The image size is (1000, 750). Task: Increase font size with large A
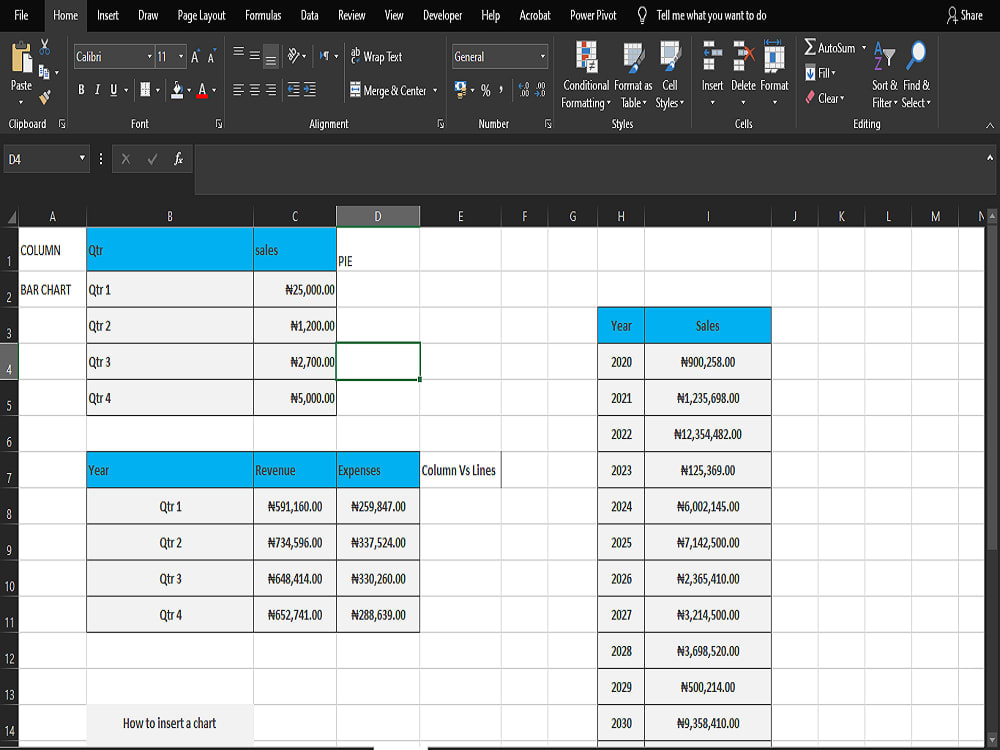click(195, 57)
